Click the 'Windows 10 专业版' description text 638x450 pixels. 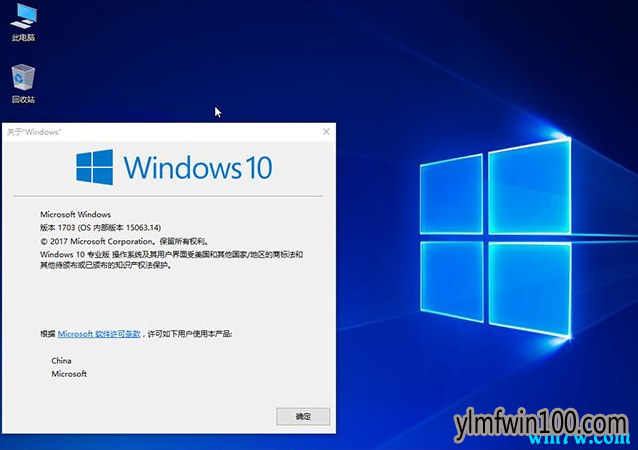click(x=171, y=260)
